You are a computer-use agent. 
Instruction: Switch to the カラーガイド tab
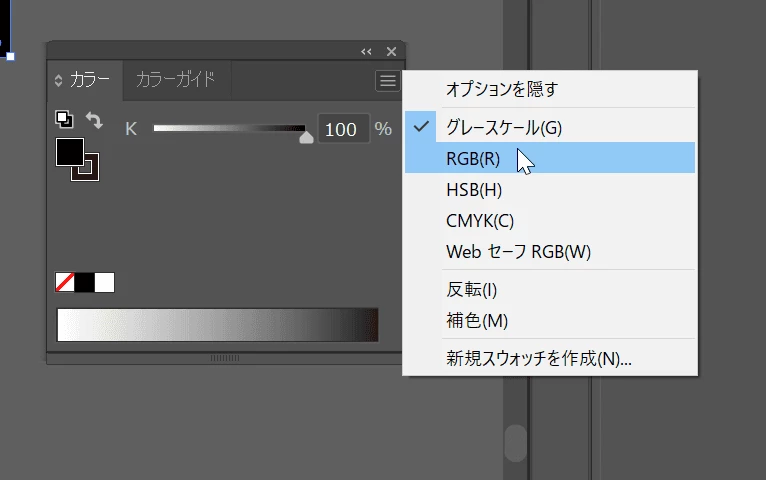click(x=176, y=79)
